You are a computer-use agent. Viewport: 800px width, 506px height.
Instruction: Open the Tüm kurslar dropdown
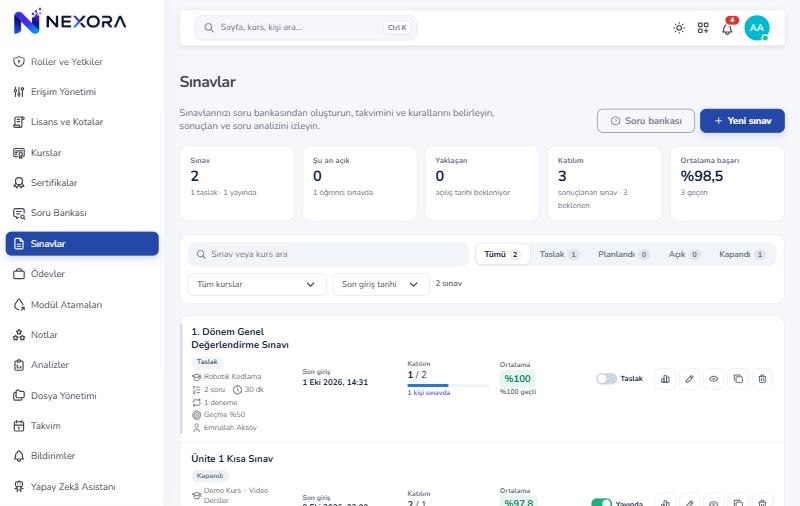pyautogui.click(x=257, y=284)
